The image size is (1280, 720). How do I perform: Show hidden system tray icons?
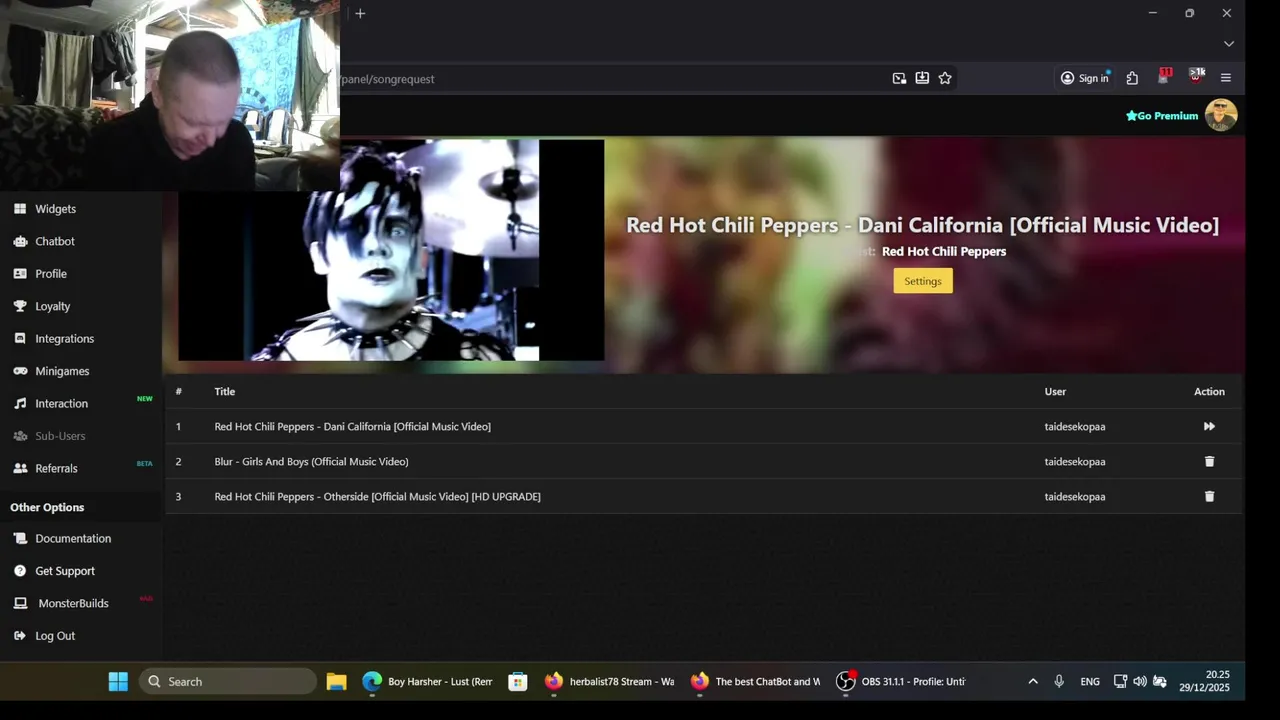1033,681
